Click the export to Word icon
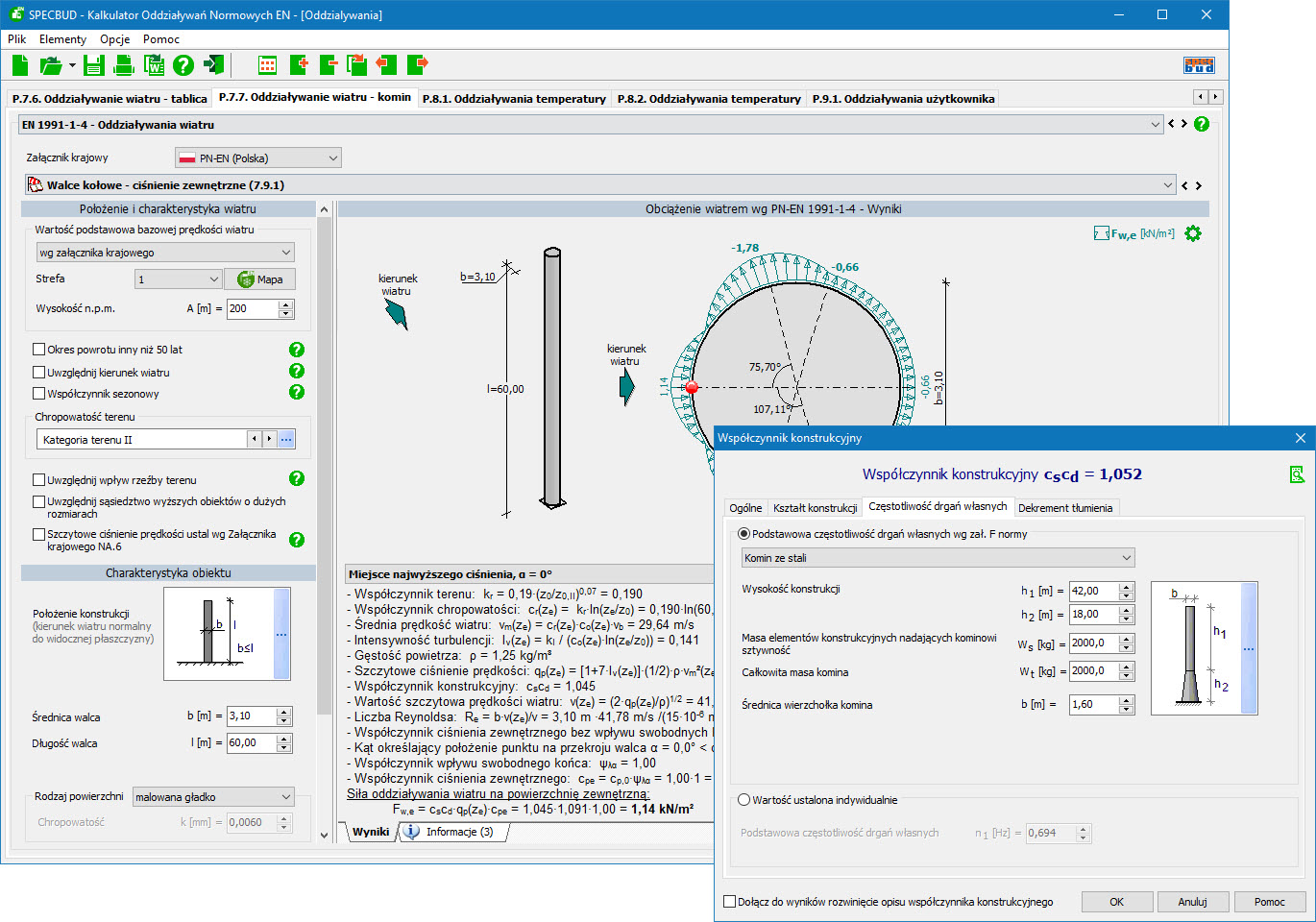 [x=154, y=65]
